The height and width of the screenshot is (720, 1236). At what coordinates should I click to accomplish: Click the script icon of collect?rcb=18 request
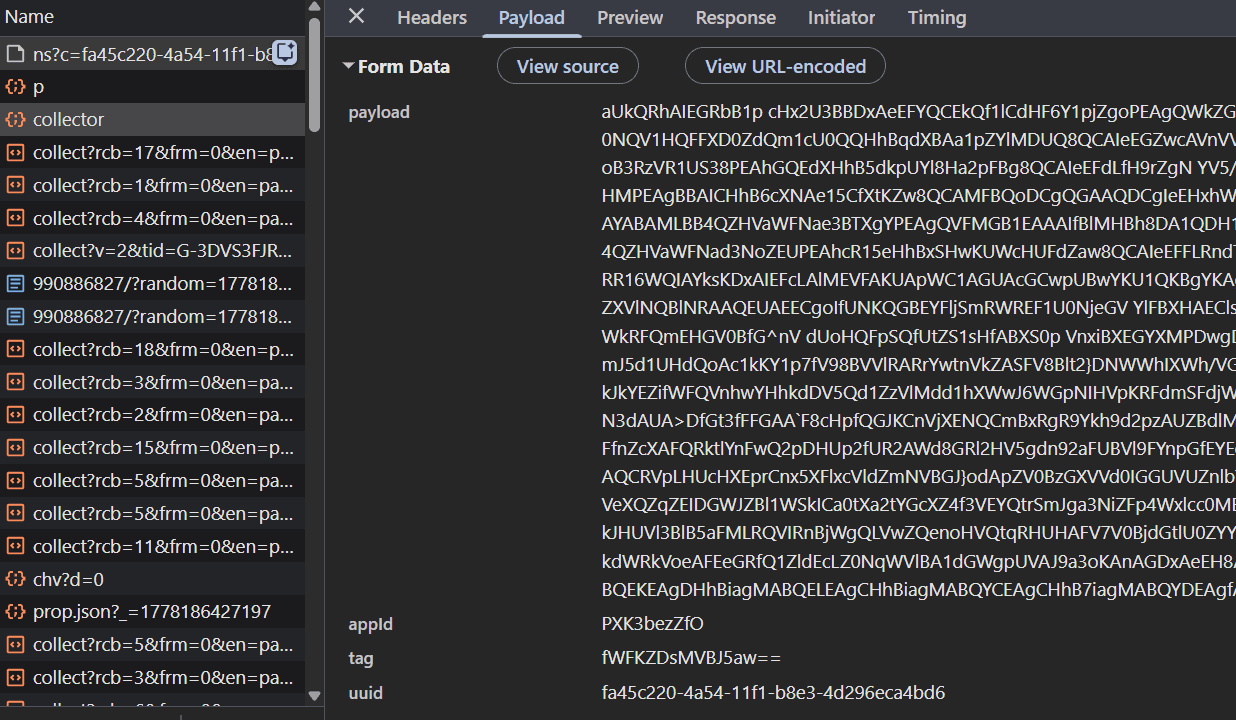coord(15,350)
